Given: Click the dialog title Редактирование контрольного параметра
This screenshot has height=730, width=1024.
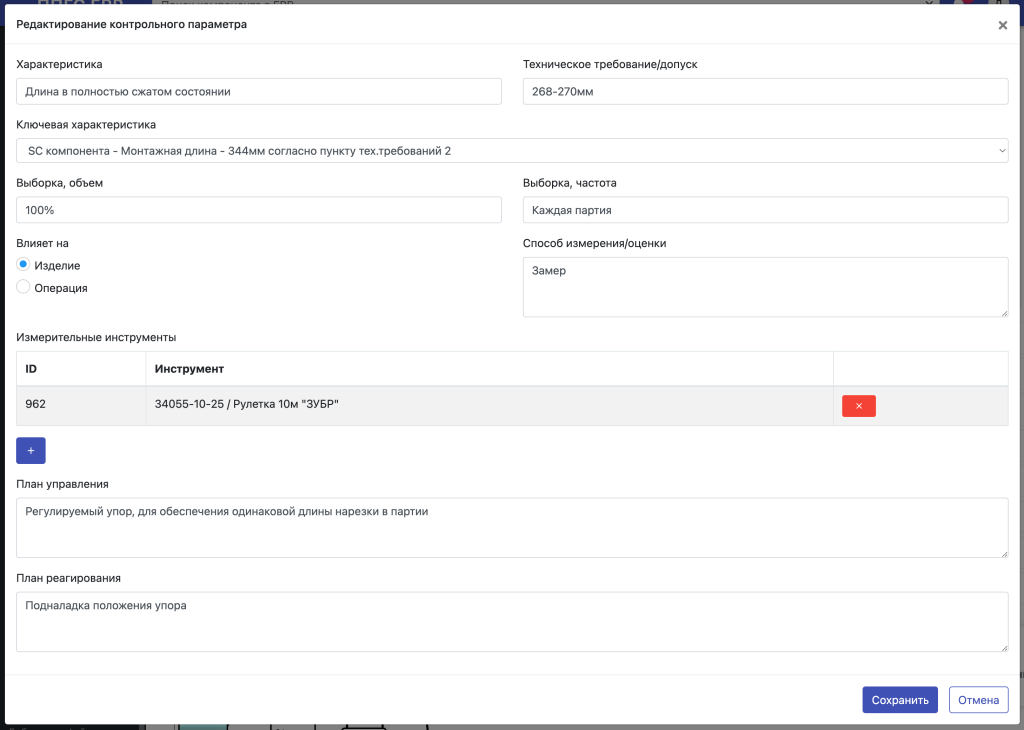Looking at the screenshot, I should 131,25.
